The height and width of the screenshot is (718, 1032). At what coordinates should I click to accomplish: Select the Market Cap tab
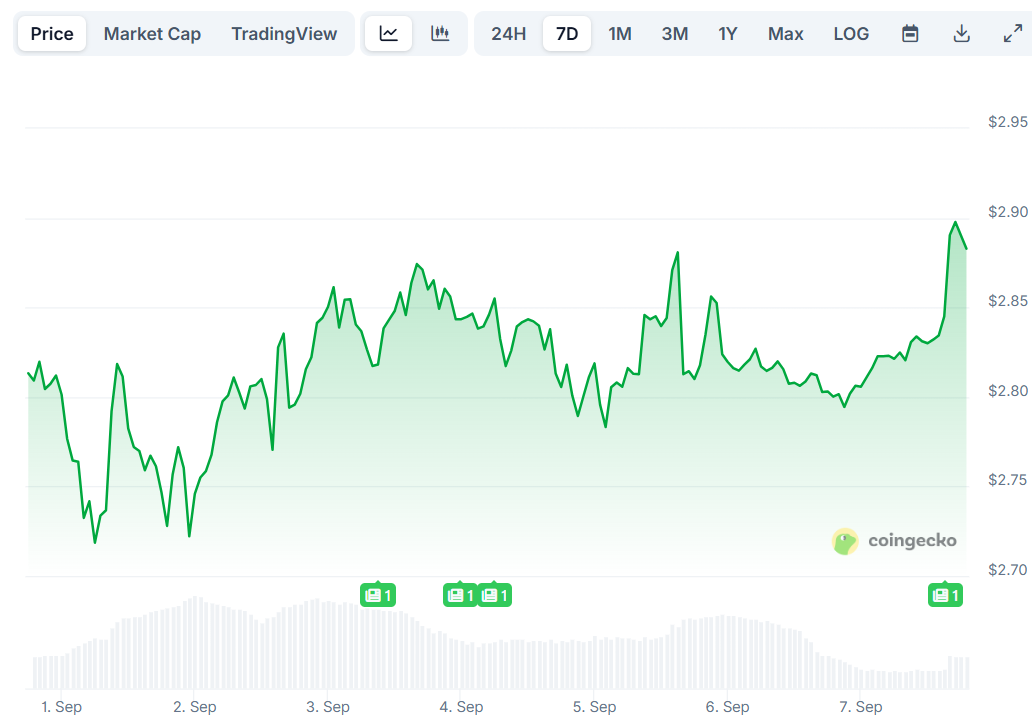[152, 34]
